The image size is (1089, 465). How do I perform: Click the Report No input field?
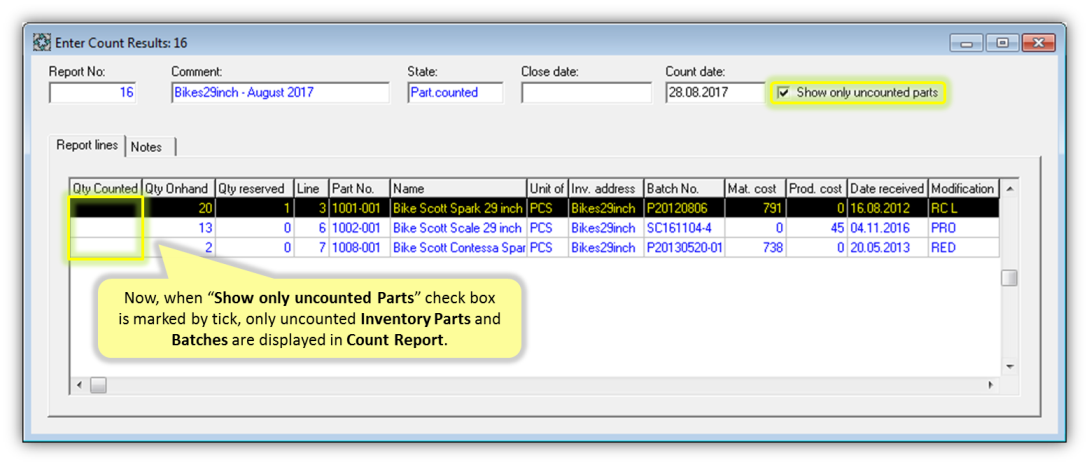click(92, 92)
